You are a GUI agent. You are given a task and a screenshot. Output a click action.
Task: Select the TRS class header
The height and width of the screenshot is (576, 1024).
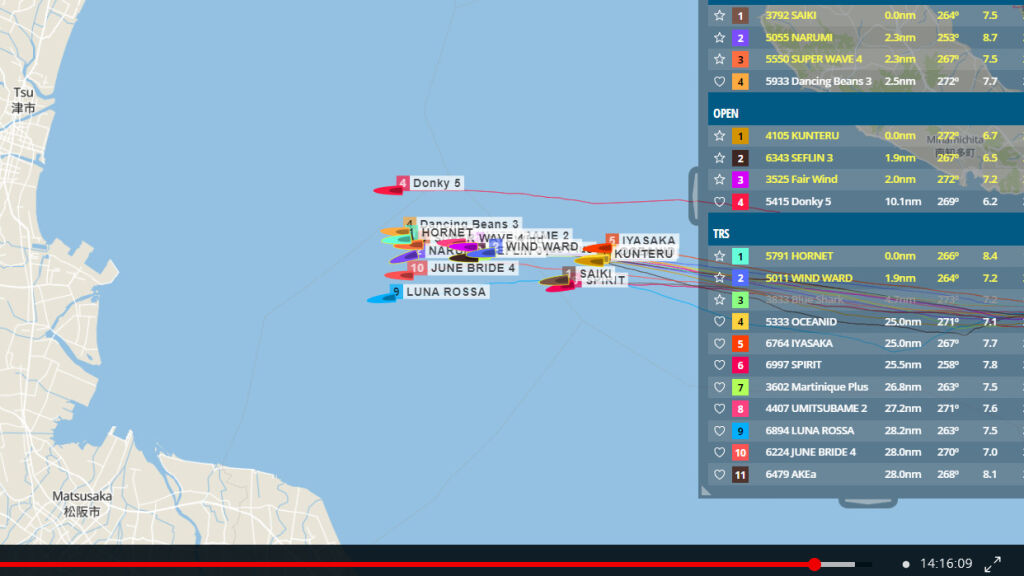tap(721, 234)
